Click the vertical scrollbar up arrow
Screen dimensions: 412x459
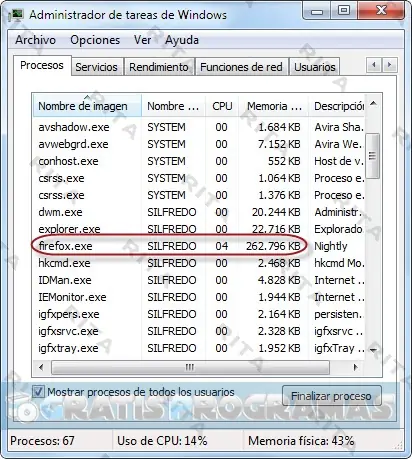pyautogui.click(x=373, y=103)
